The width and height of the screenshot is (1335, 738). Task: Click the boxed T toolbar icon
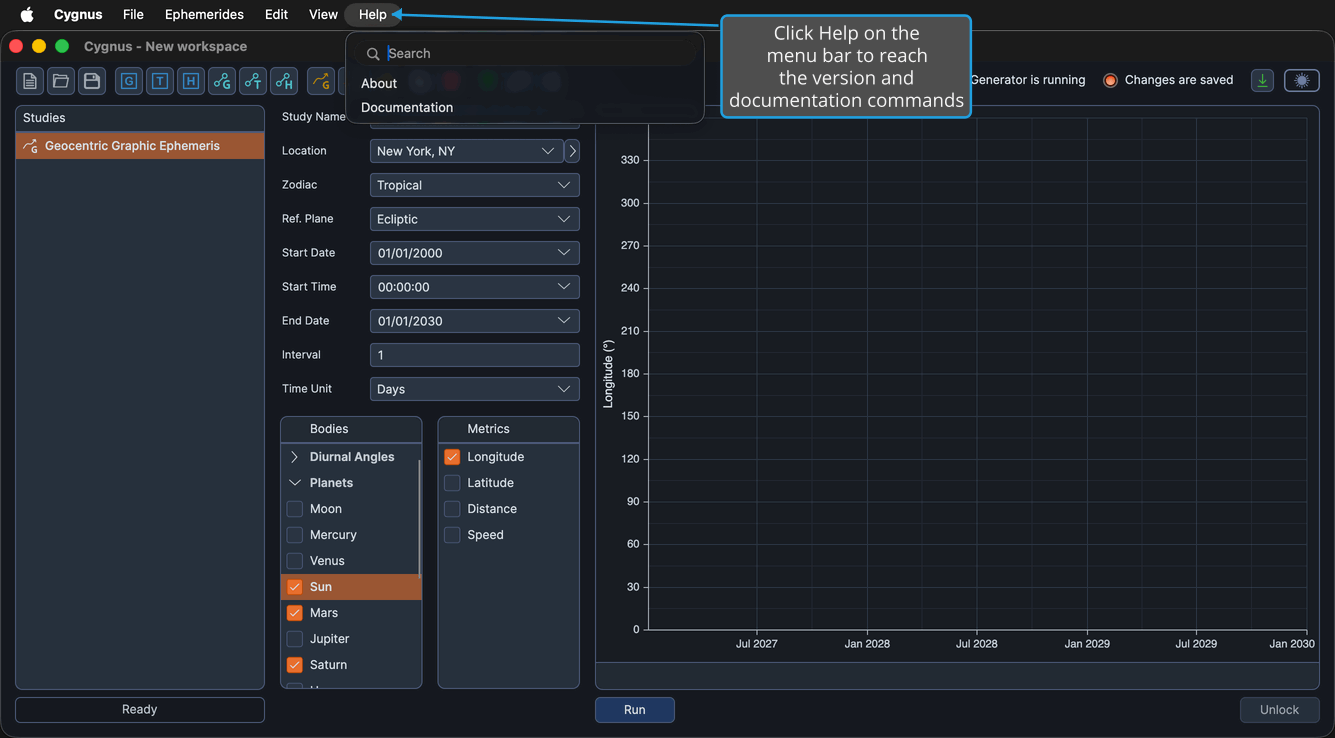160,81
